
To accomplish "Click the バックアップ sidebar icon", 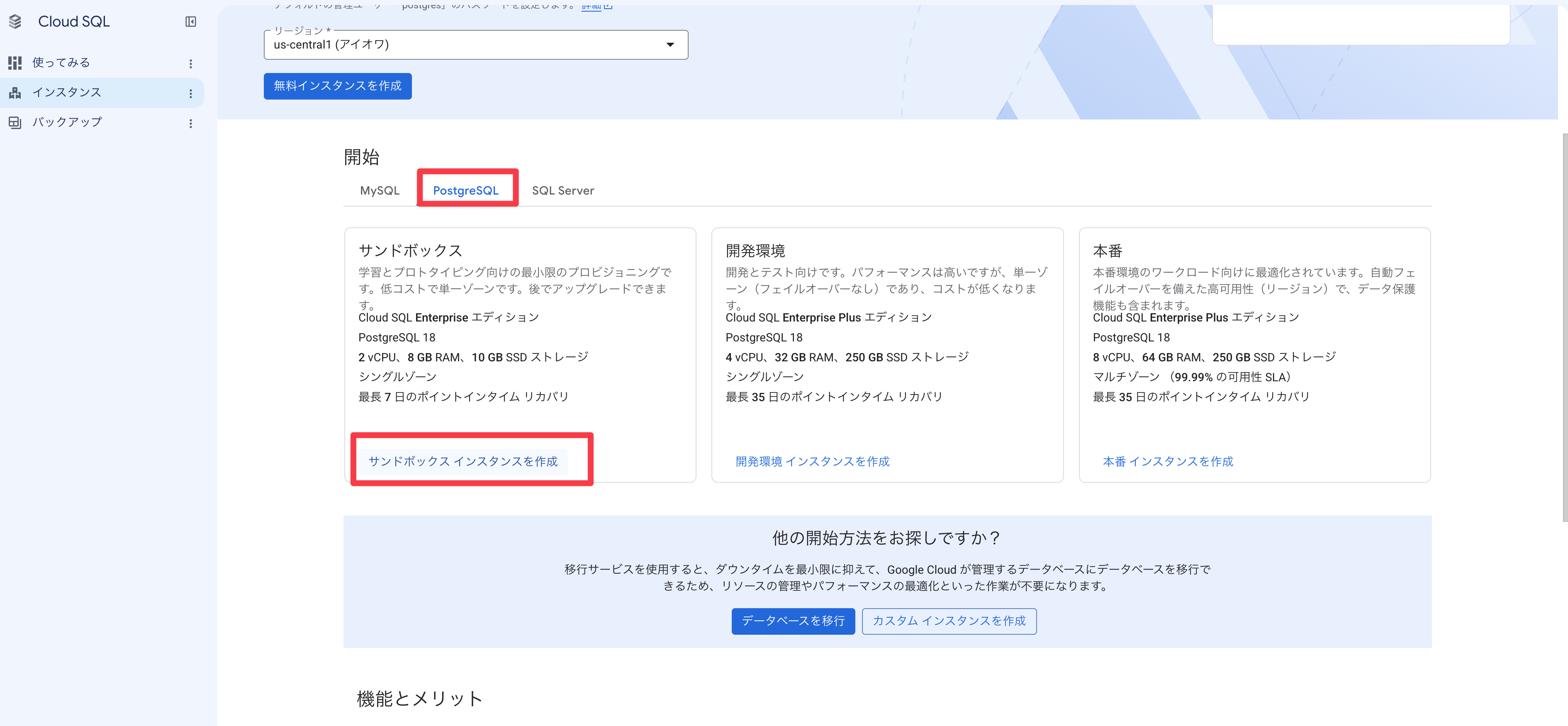I will pyautogui.click(x=15, y=122).
